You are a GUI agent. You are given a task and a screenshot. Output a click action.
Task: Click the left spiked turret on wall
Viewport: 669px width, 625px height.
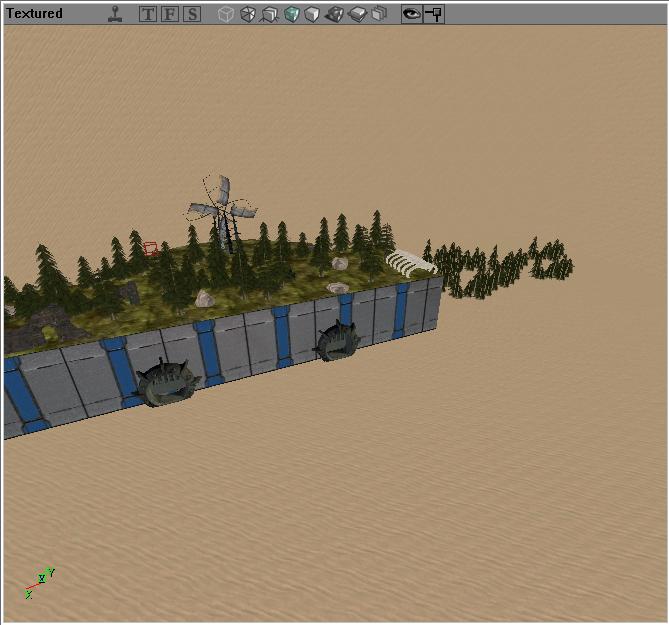coord(165,384)
